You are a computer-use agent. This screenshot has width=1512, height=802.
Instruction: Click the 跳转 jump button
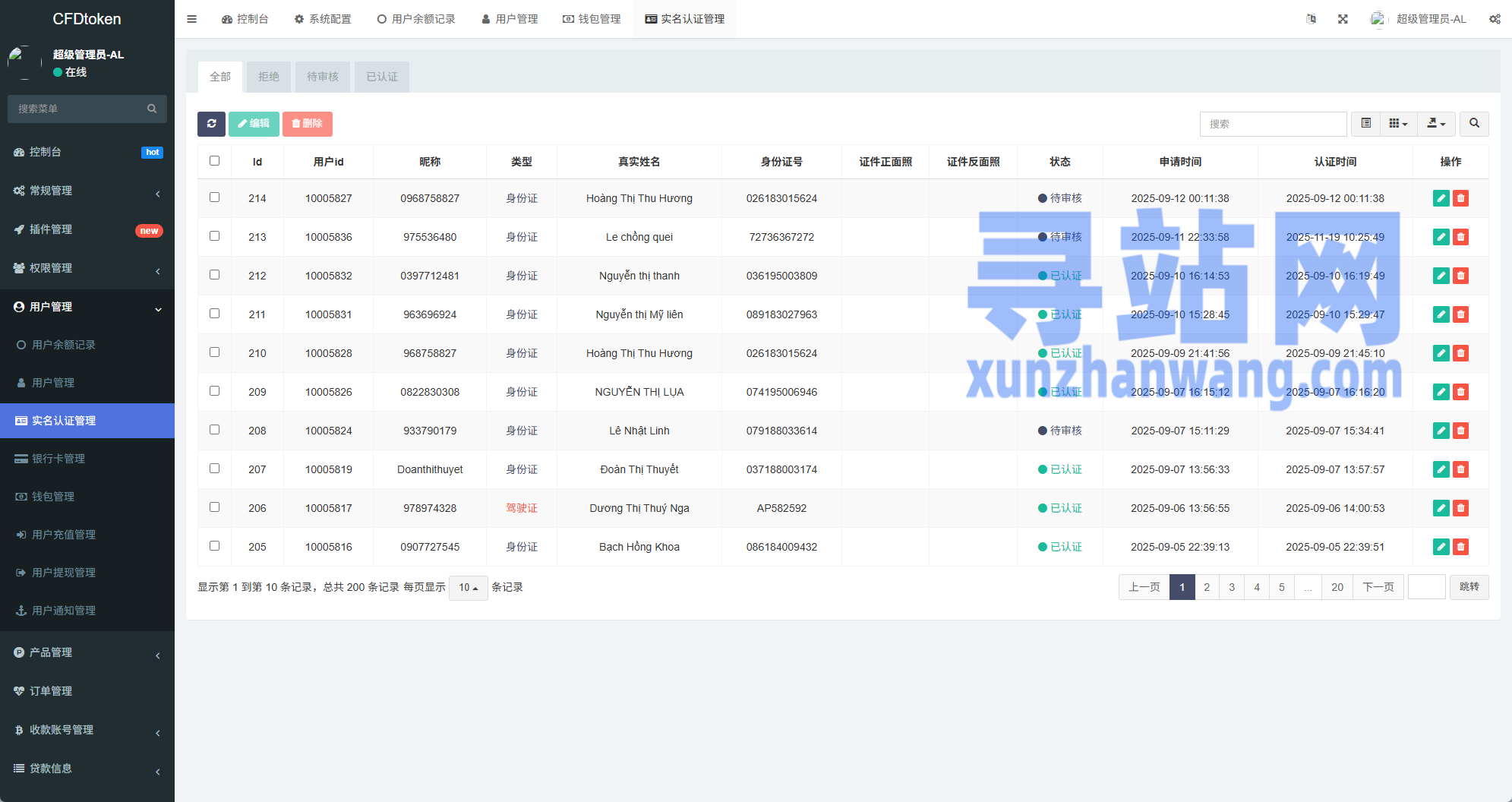click(1469, 587)
